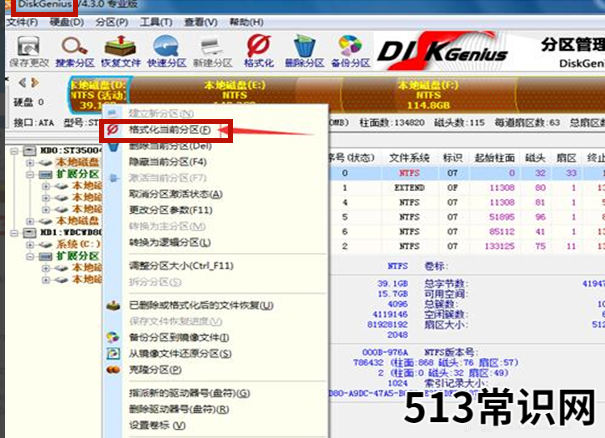Open the 分区(P) menu
The height and width of the screenshot is (438, 605).
(112, 22)
